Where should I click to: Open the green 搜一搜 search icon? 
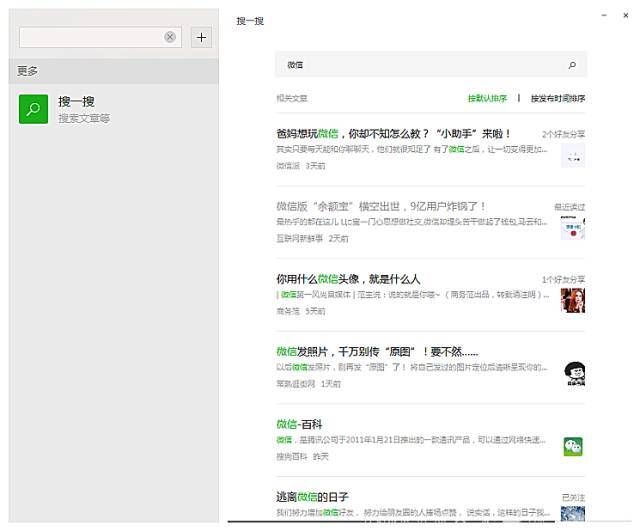click(x=33, y=109)
